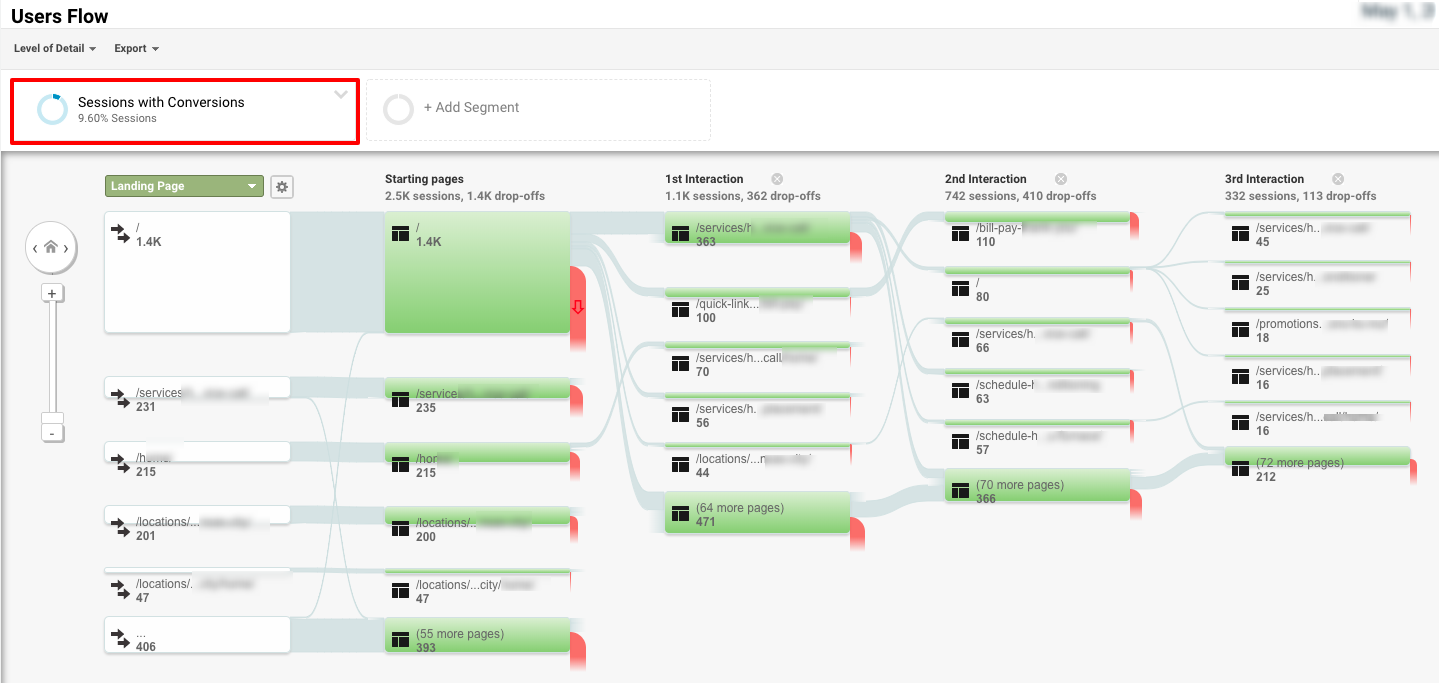This screenshot has width=1439, height=683.
Task: Remove the 1st Interaction column via its x icon
Action: coord(777,178)
